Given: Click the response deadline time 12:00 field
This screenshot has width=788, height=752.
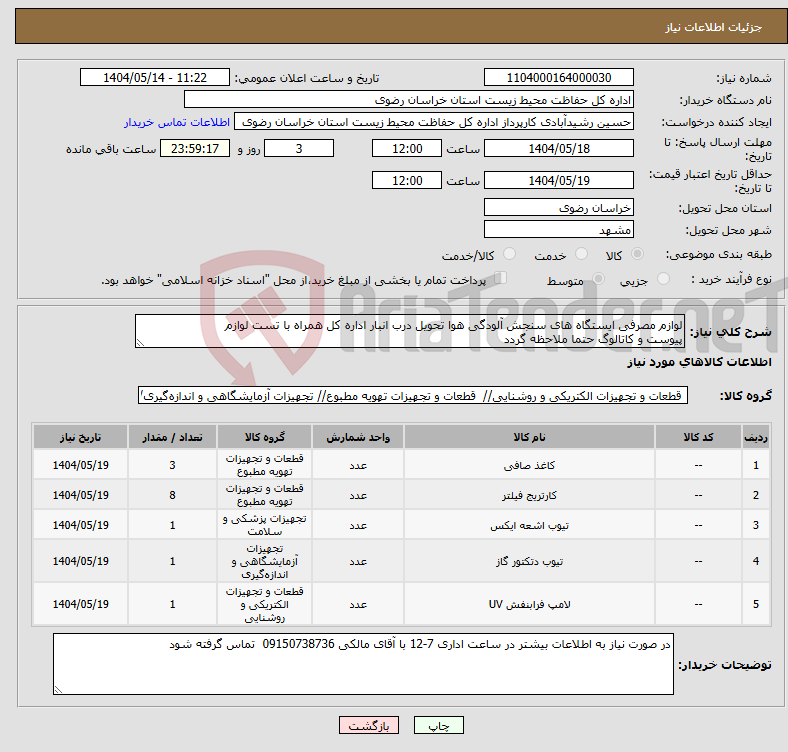Looking at the screenshot, I should tap(407, 148).
